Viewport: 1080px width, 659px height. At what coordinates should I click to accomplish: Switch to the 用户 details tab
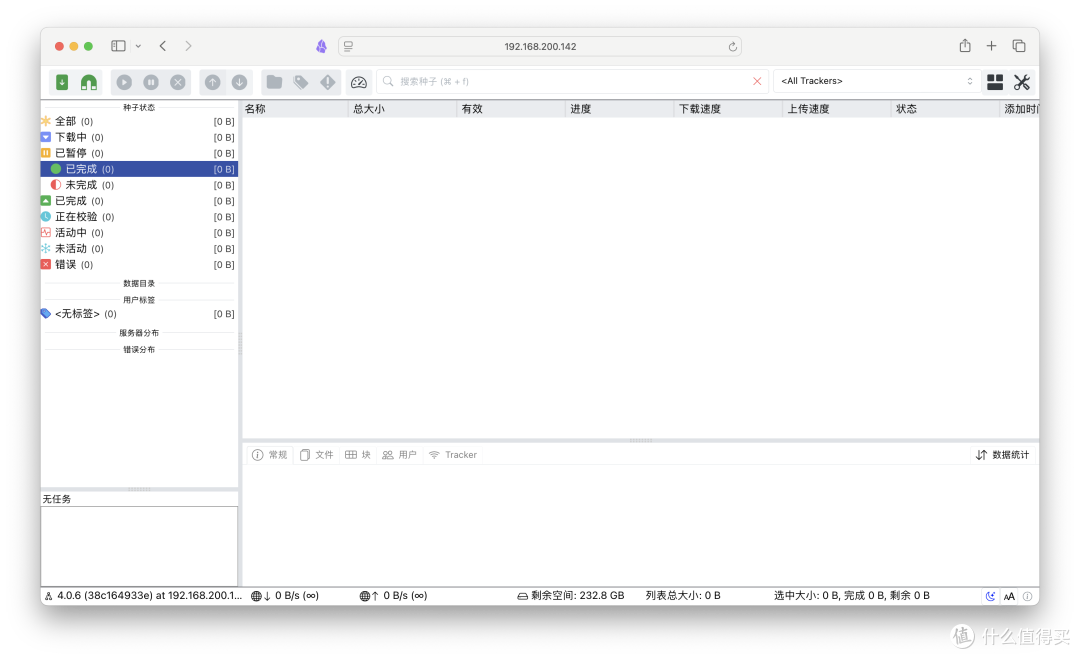(399, 454)
